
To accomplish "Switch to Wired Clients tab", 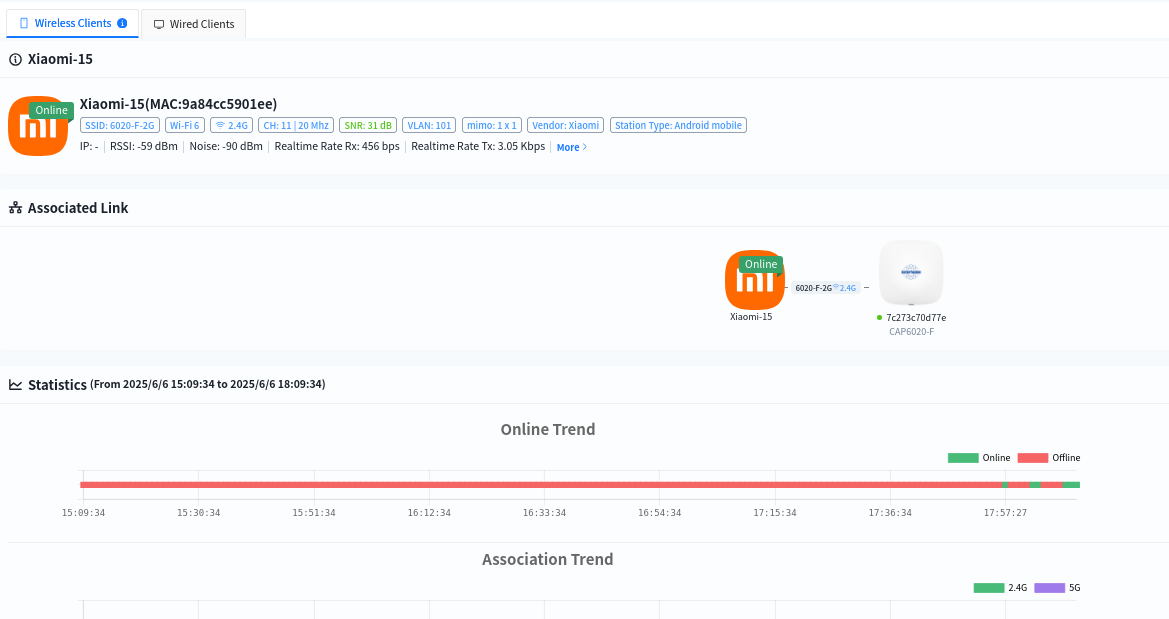I will pos(193,24).
